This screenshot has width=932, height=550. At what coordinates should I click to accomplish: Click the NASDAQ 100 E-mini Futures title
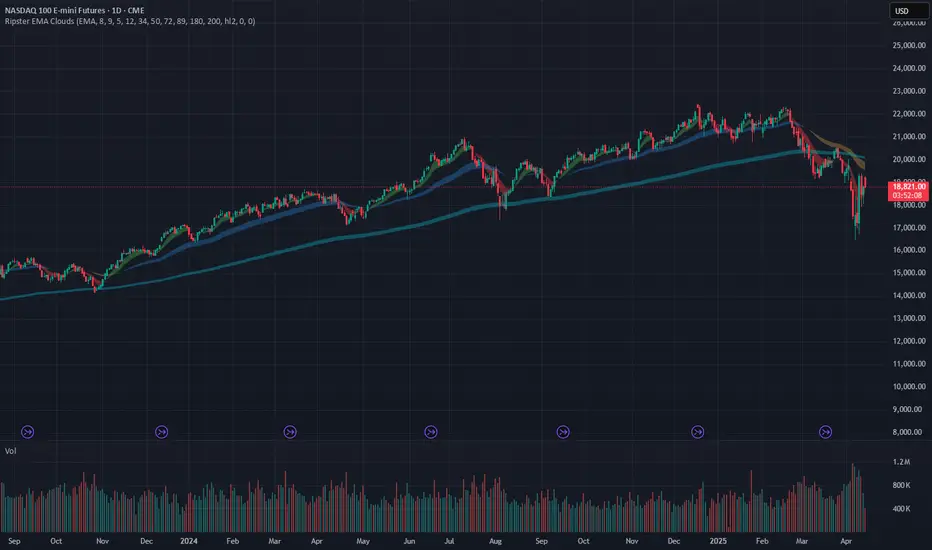point(74,10)
